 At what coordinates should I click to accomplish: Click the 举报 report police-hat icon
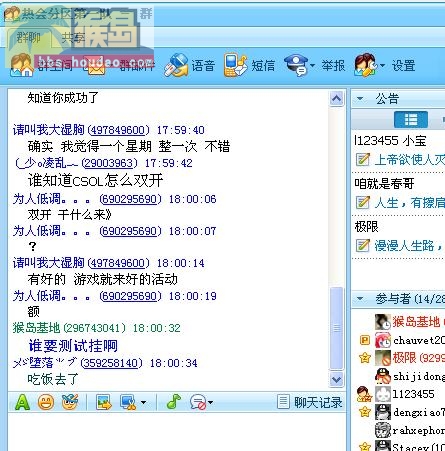[296, 65]
